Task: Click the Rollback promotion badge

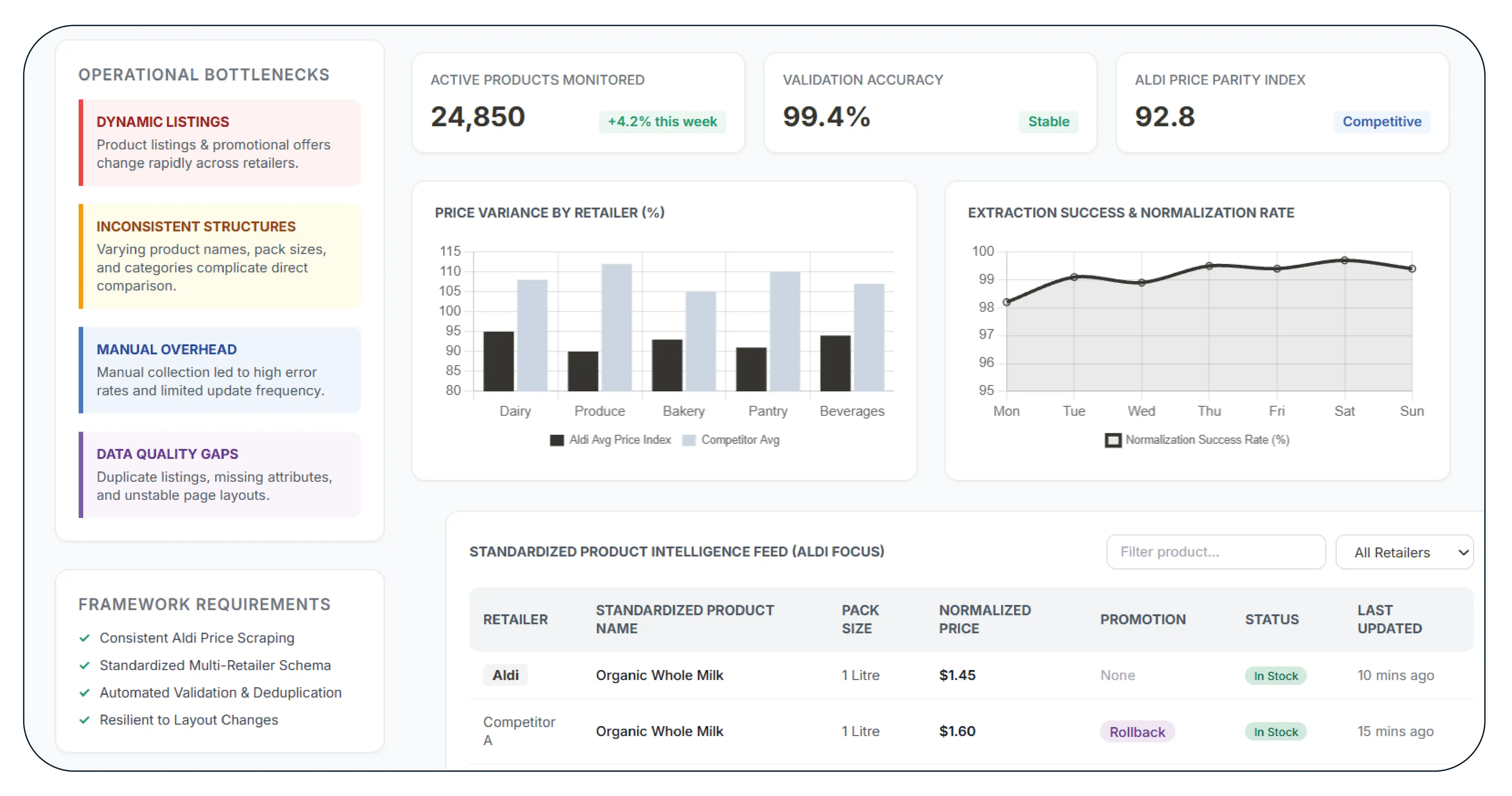Action: click(1137, 732)
